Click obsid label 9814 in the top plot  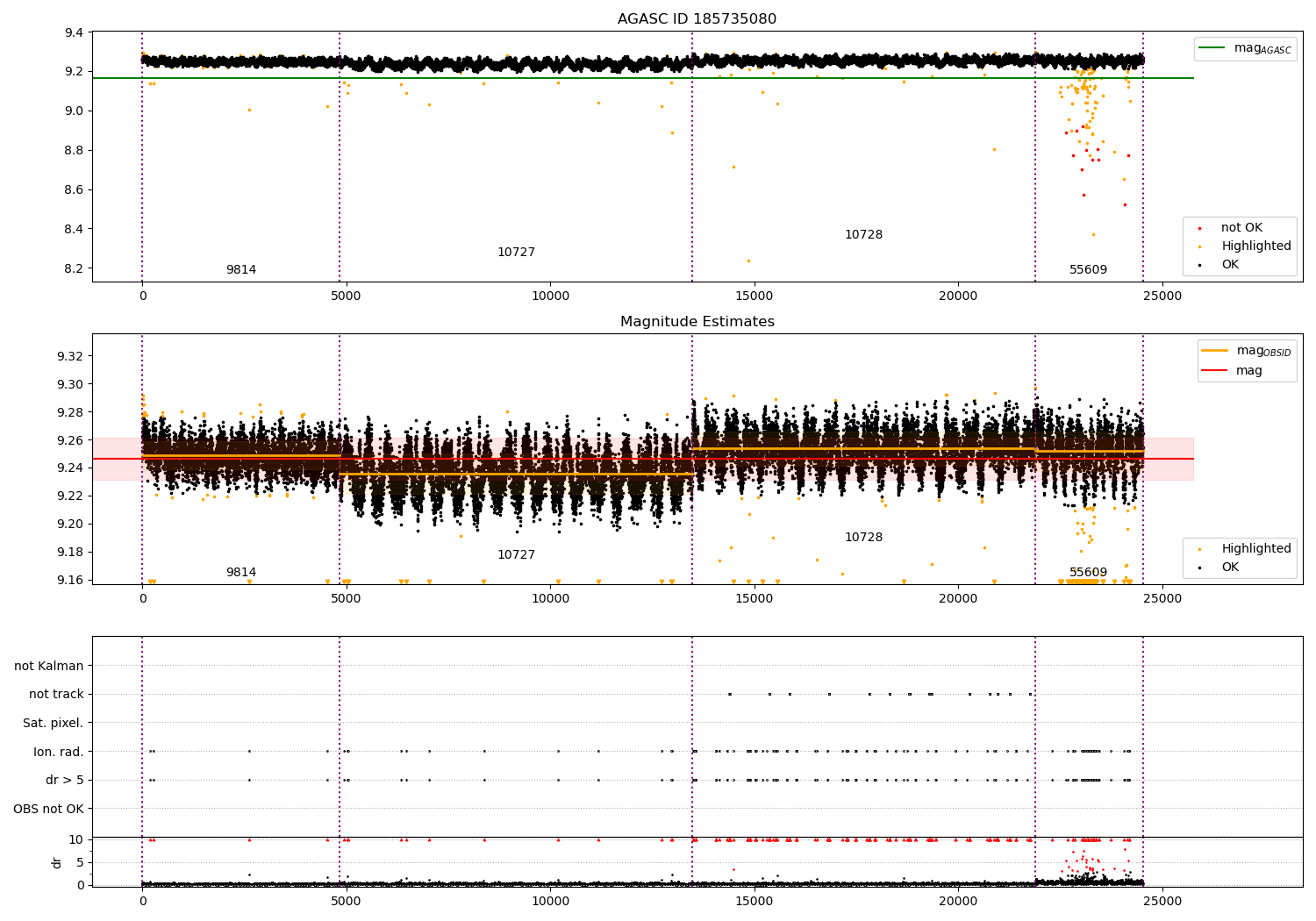(x=241, y=270)
